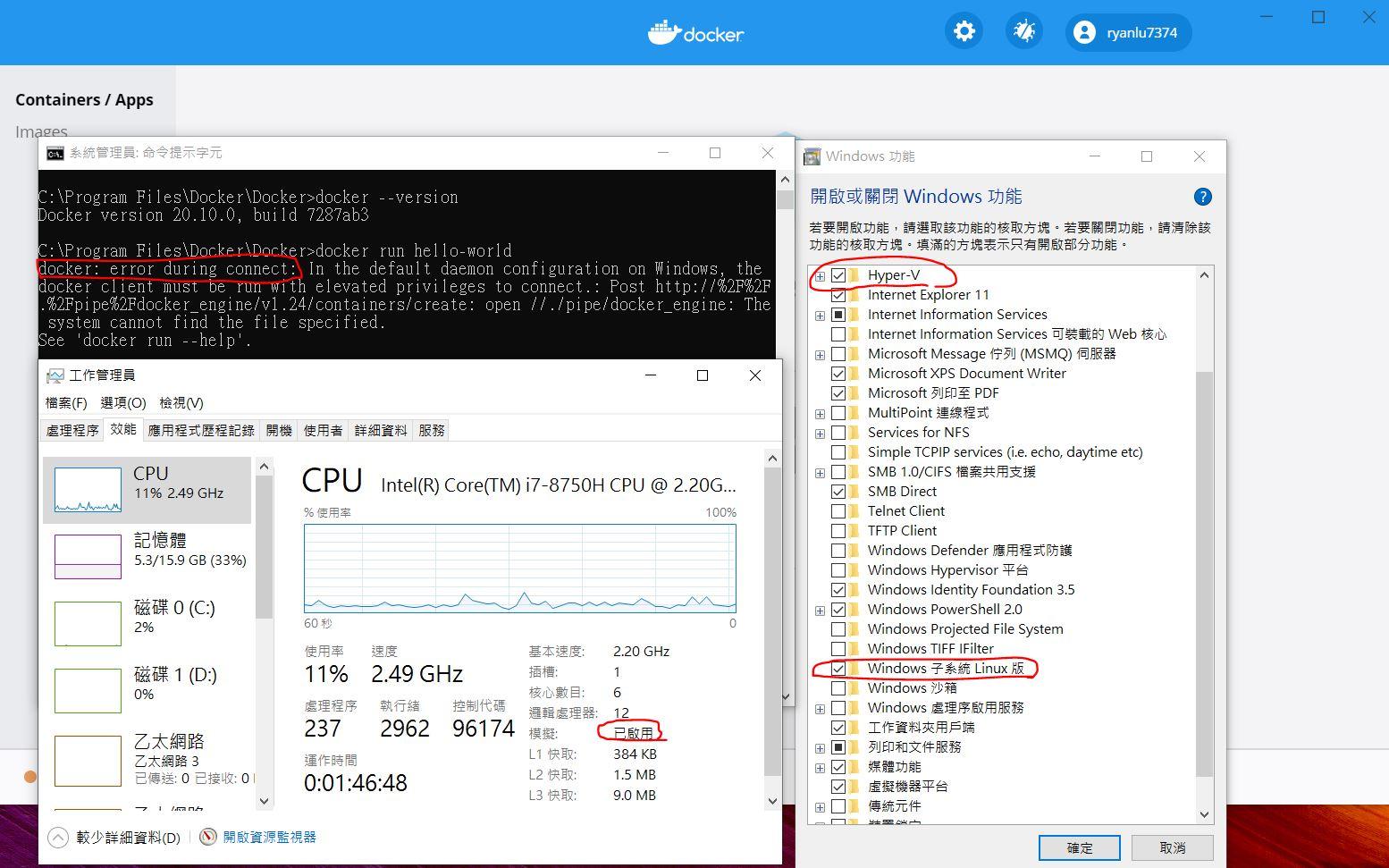Switch to 服務 tab
This screenshot has height=868, width=1389.
click(431, 430)
